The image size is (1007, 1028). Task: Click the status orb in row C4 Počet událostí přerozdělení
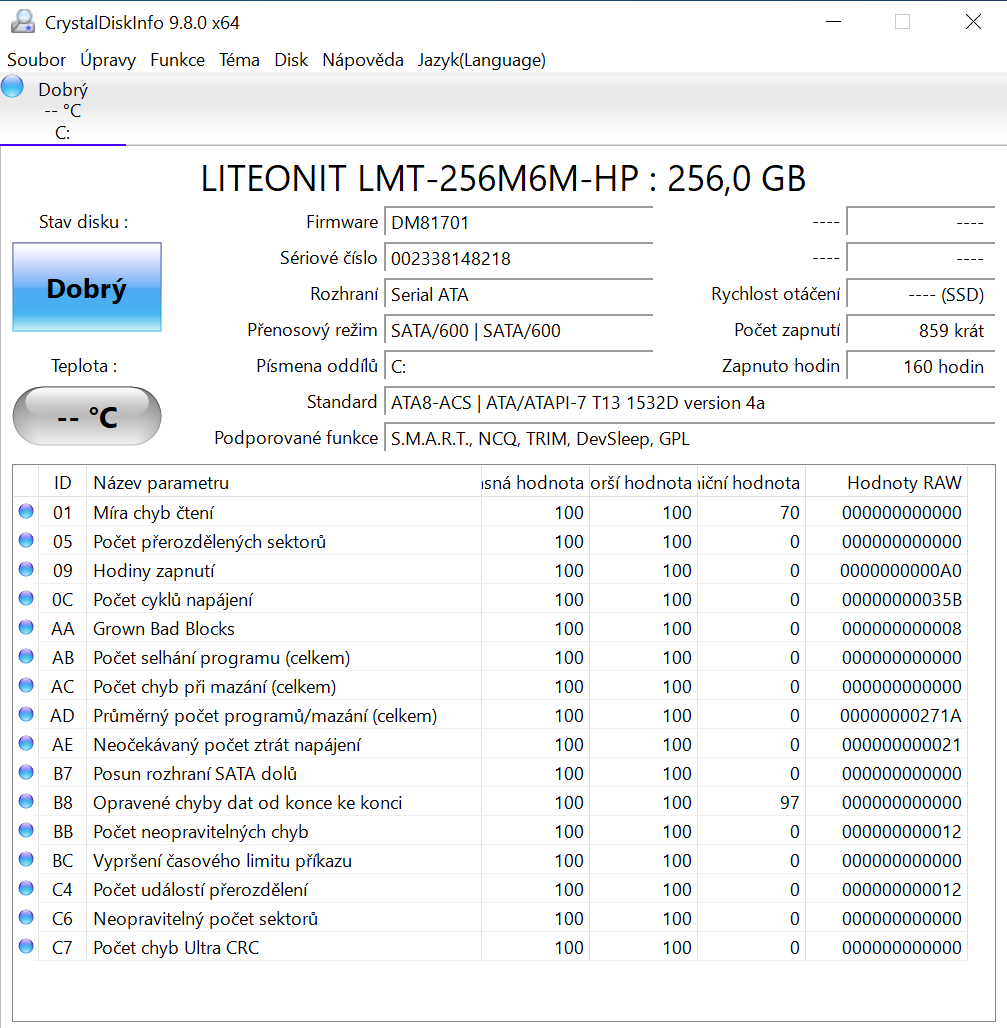point(26,888)
